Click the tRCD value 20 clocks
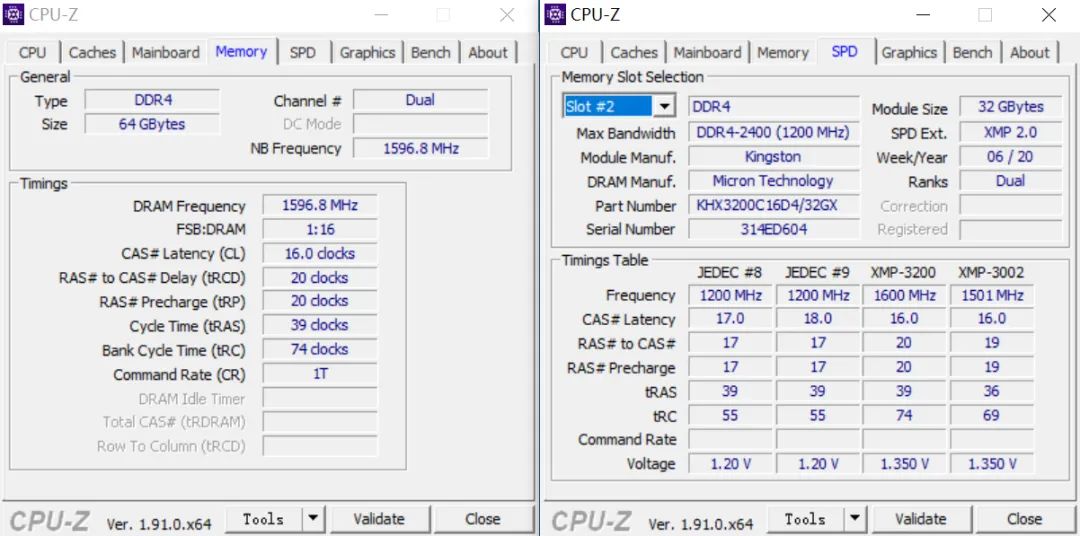 tap(320, 278)
